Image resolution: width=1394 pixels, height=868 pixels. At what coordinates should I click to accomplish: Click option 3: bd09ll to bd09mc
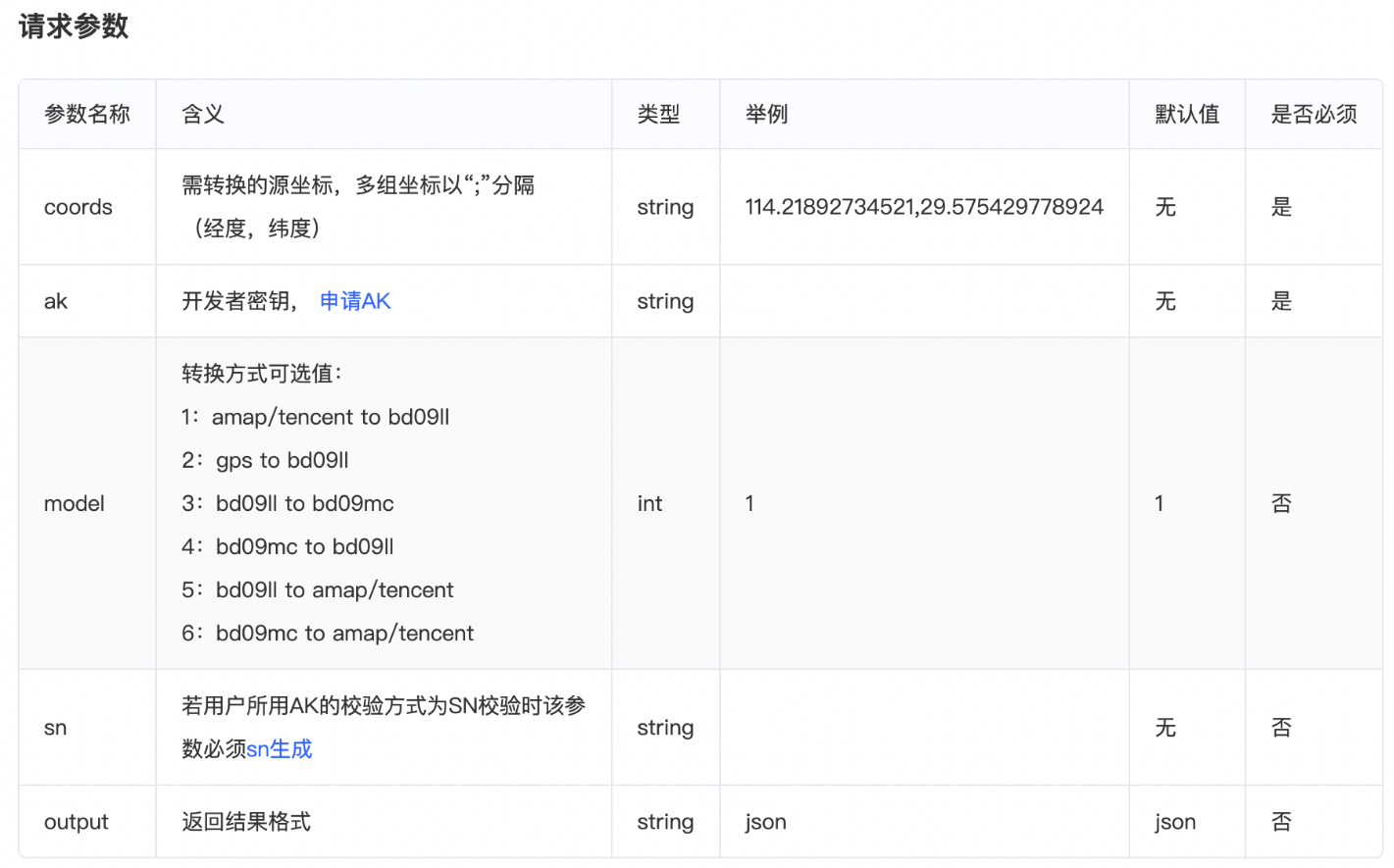tap(288, 503)
